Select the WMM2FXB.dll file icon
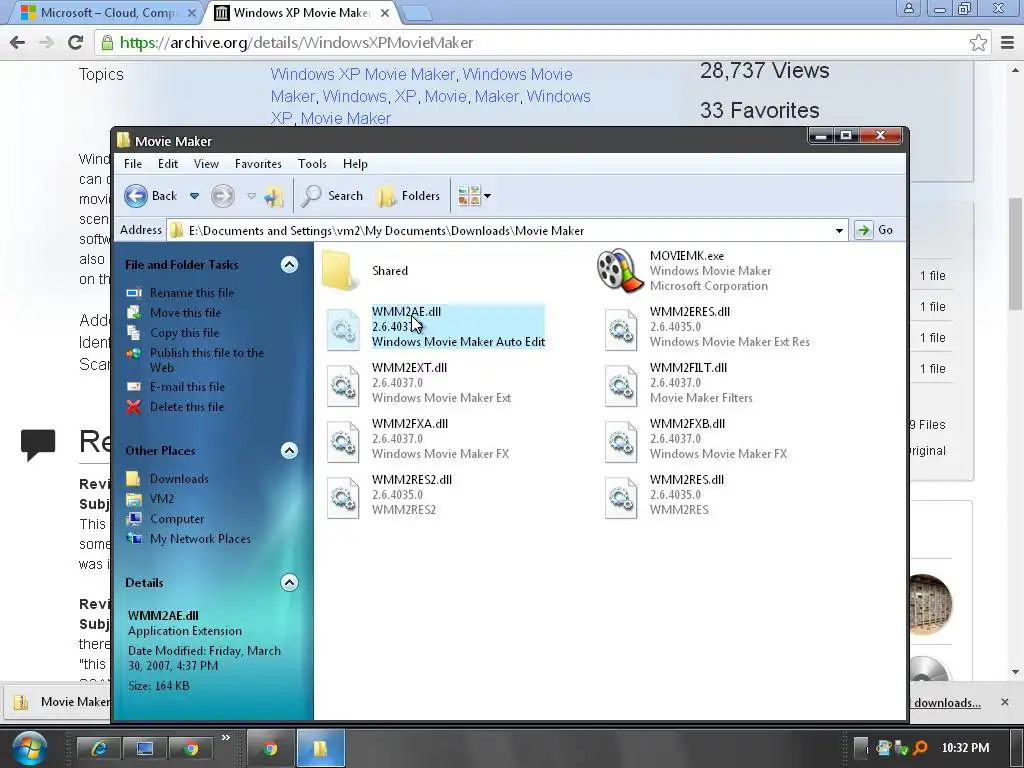Image resolution: width=1024 pixels, height=768 pixels. pos(620,441)
